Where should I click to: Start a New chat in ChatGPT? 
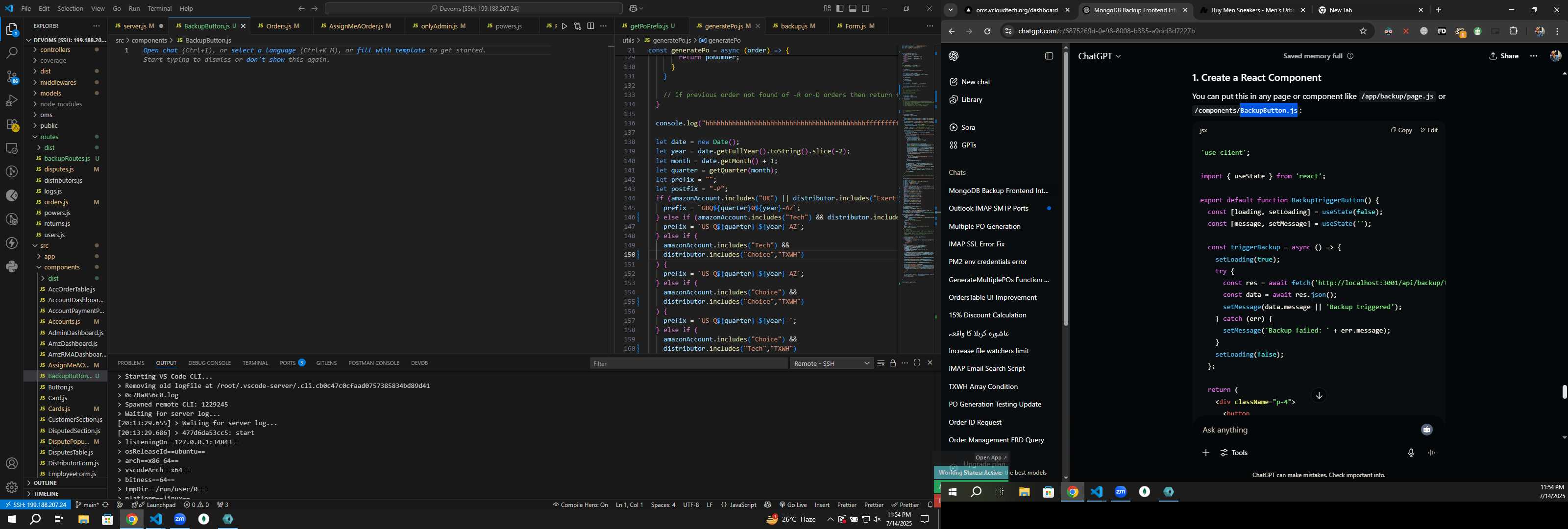click(x=970, y=82)
